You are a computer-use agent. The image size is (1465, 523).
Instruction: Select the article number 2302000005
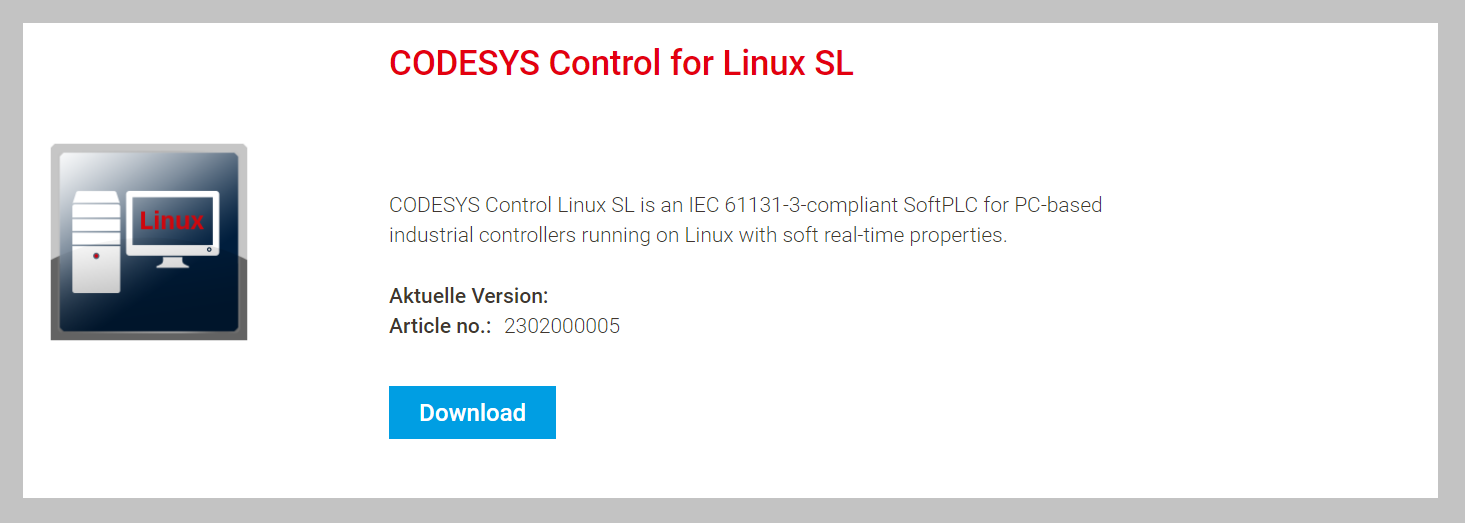click(562, 326)
